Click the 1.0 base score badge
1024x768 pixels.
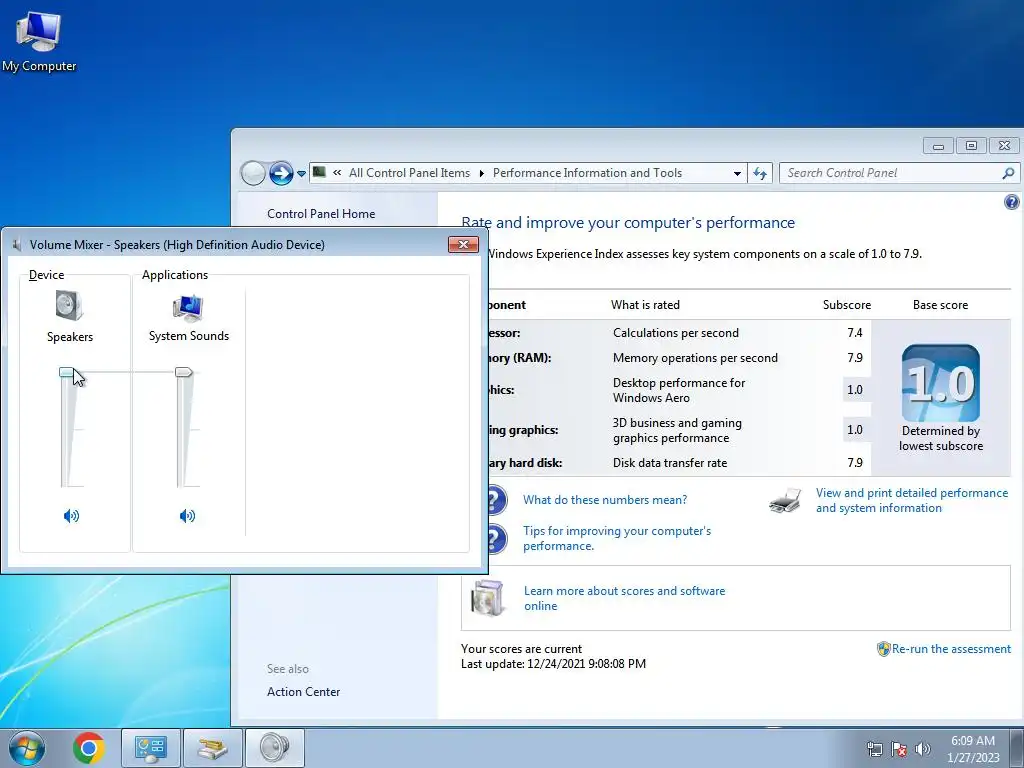tap(940, 383)
